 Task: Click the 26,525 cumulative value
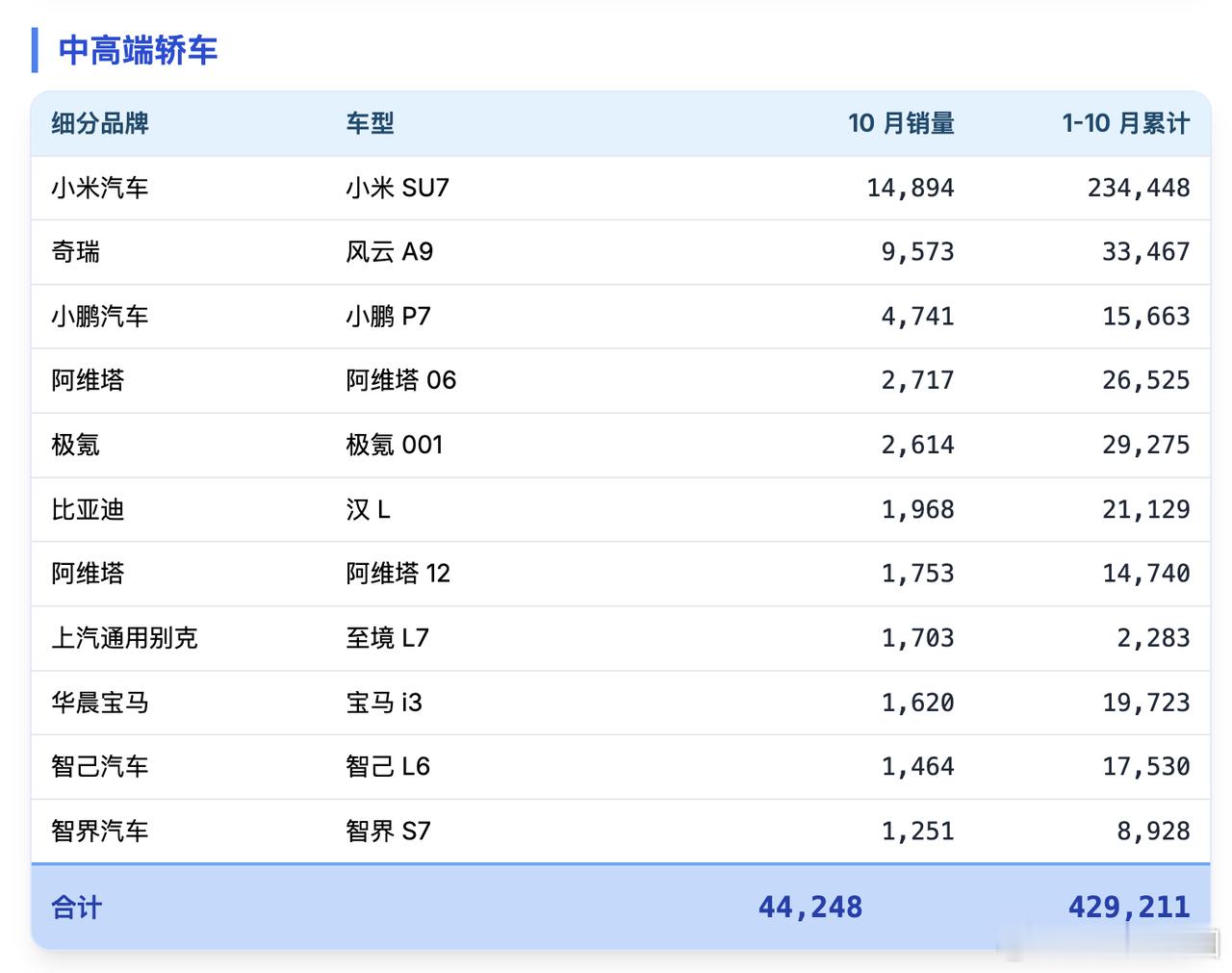(1146, 380)
